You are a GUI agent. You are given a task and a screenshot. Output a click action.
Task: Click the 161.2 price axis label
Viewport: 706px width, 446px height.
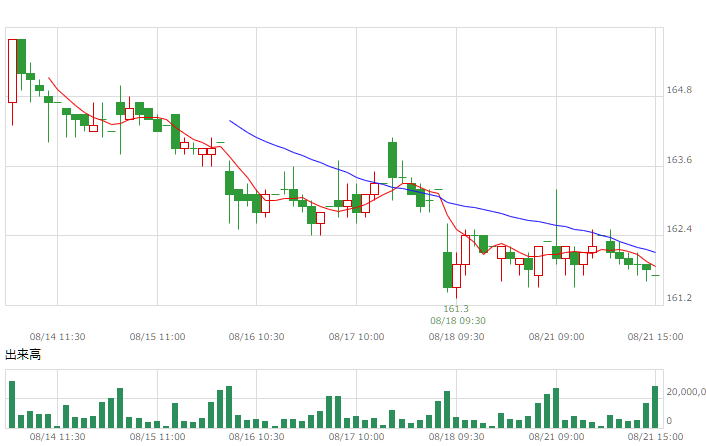[x=679, y=298]
